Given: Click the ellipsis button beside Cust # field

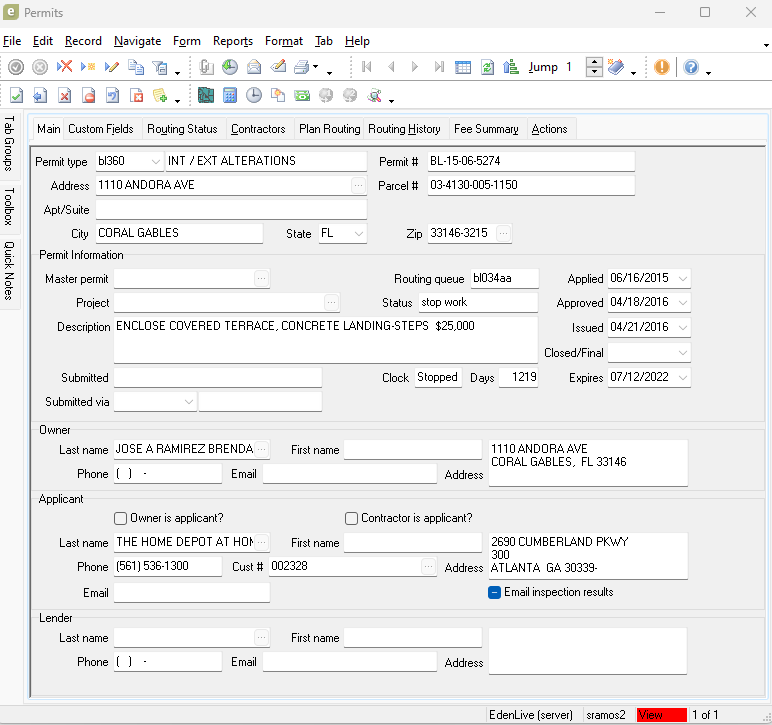Looking at the screenshot, I should tap(429, 566).
